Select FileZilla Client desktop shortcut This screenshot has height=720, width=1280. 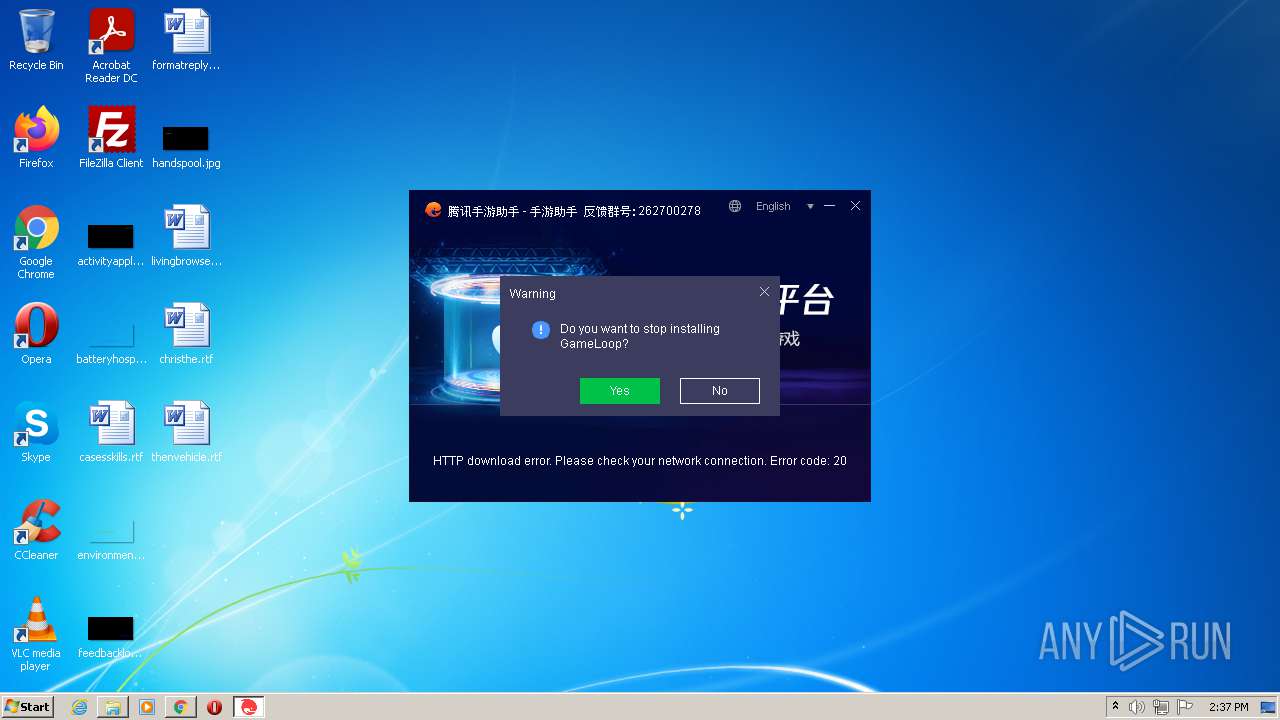[x=111, y=138]
